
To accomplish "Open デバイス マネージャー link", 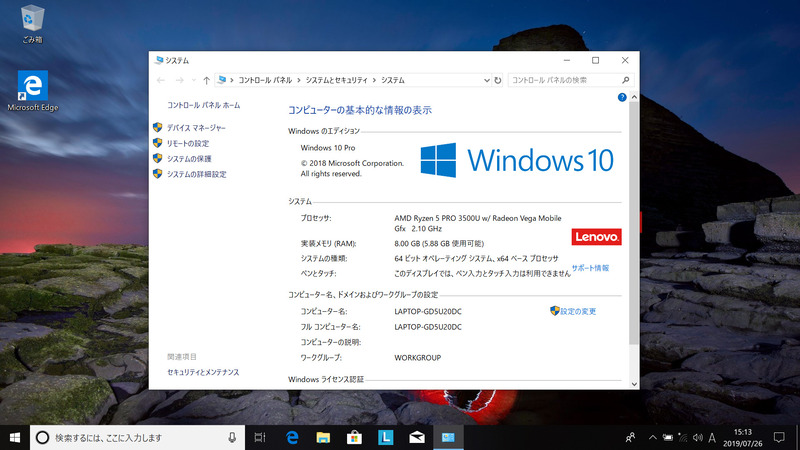I will pyautogui.click(x=196, y=128).
